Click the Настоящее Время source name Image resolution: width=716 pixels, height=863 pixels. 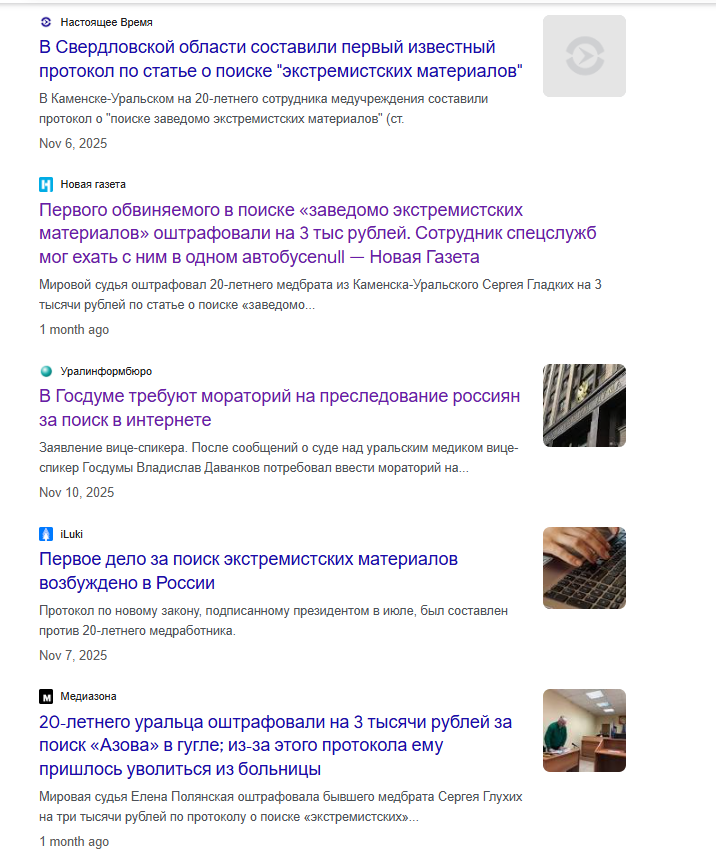[x=106, y=22]
